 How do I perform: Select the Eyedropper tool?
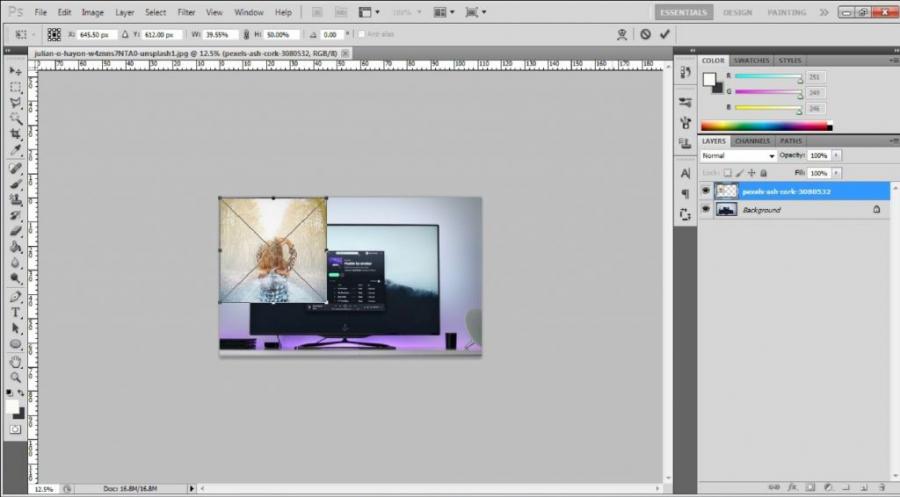click(x=15, y=150)
